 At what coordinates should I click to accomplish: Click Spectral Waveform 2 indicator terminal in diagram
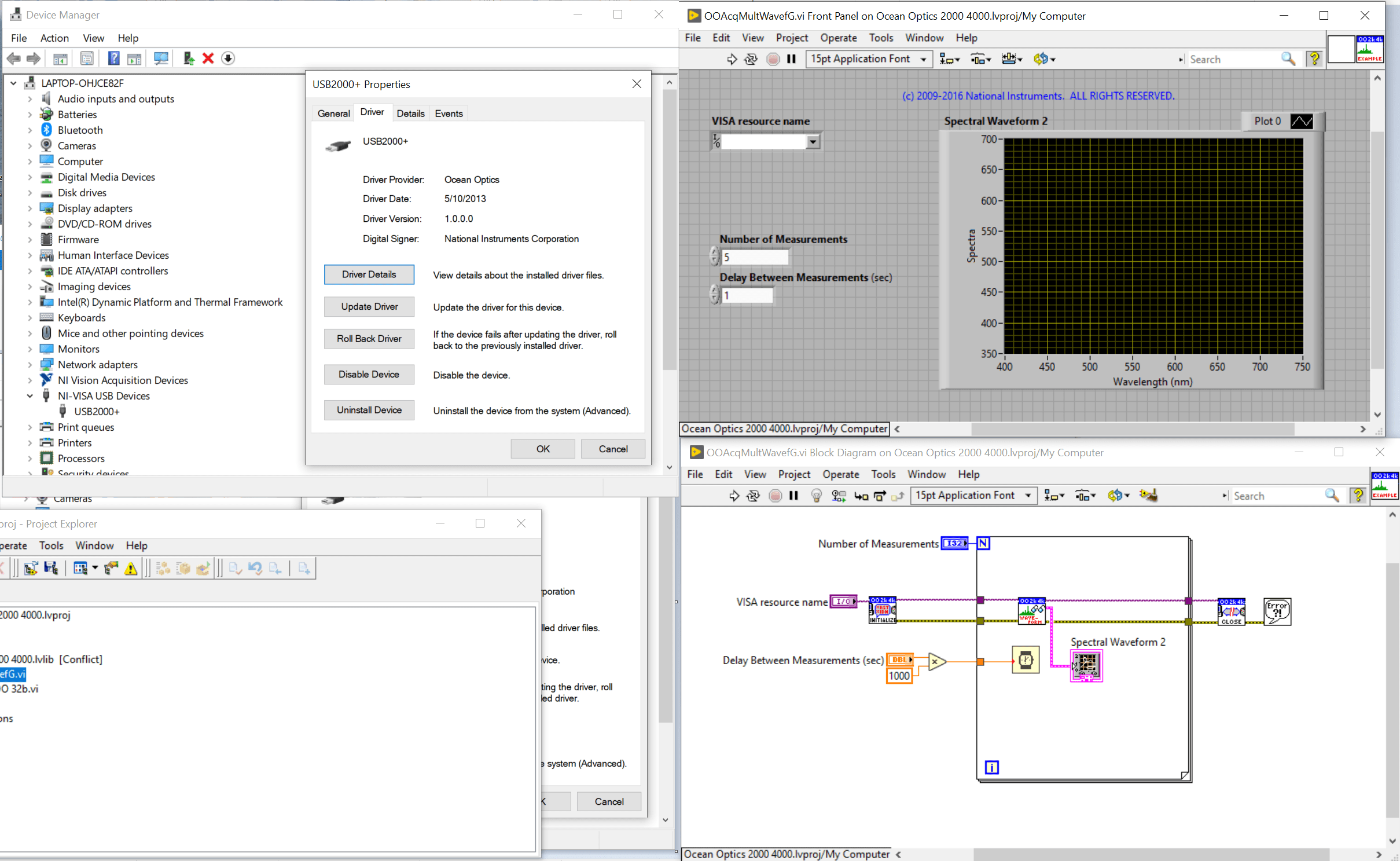[x=1086, y=666]
